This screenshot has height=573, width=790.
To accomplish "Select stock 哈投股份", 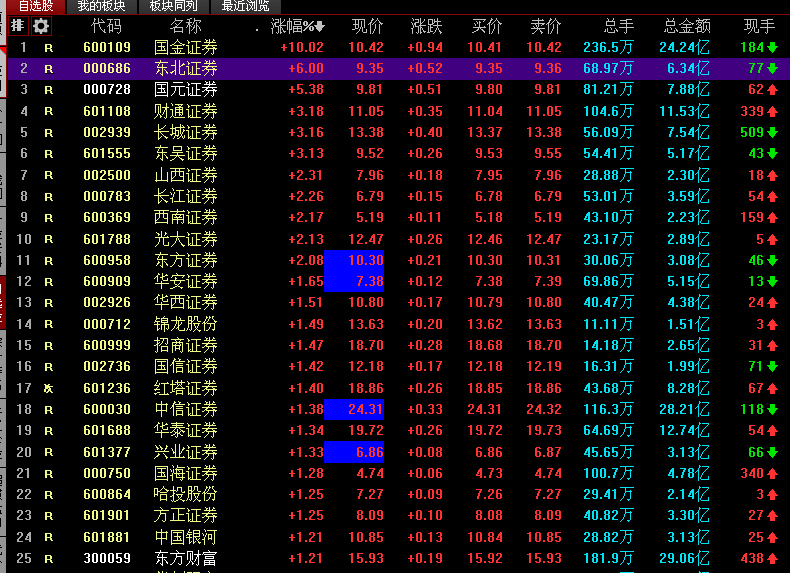I will pos(185,495).
